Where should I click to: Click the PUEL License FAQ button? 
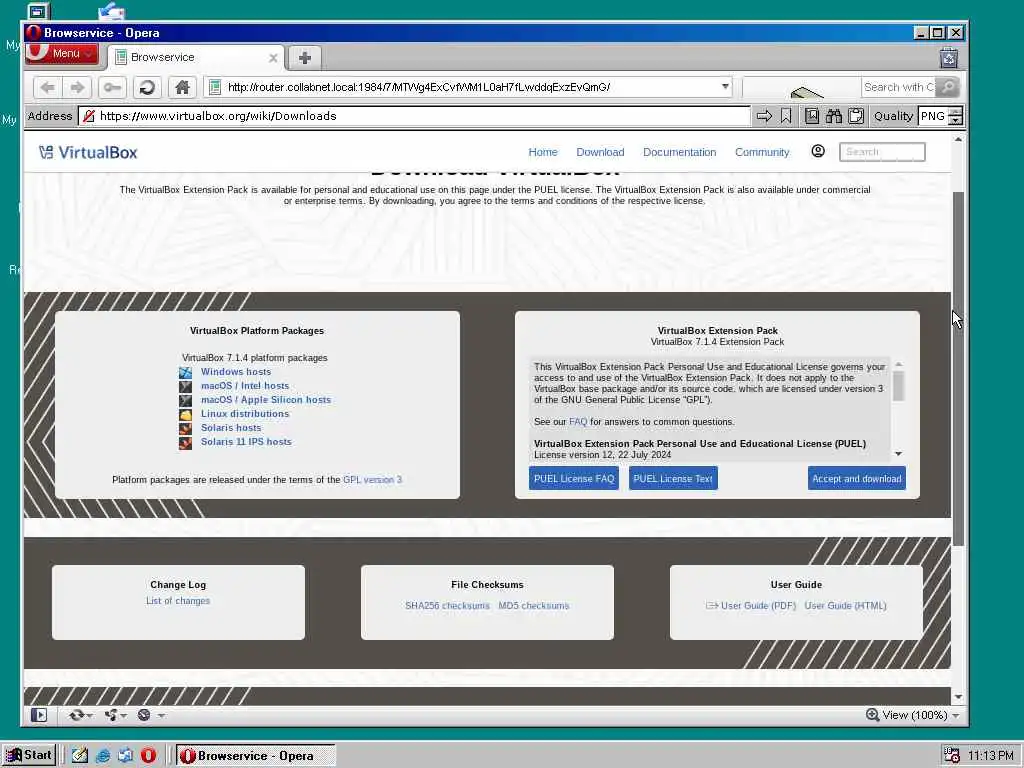(574, 479)
